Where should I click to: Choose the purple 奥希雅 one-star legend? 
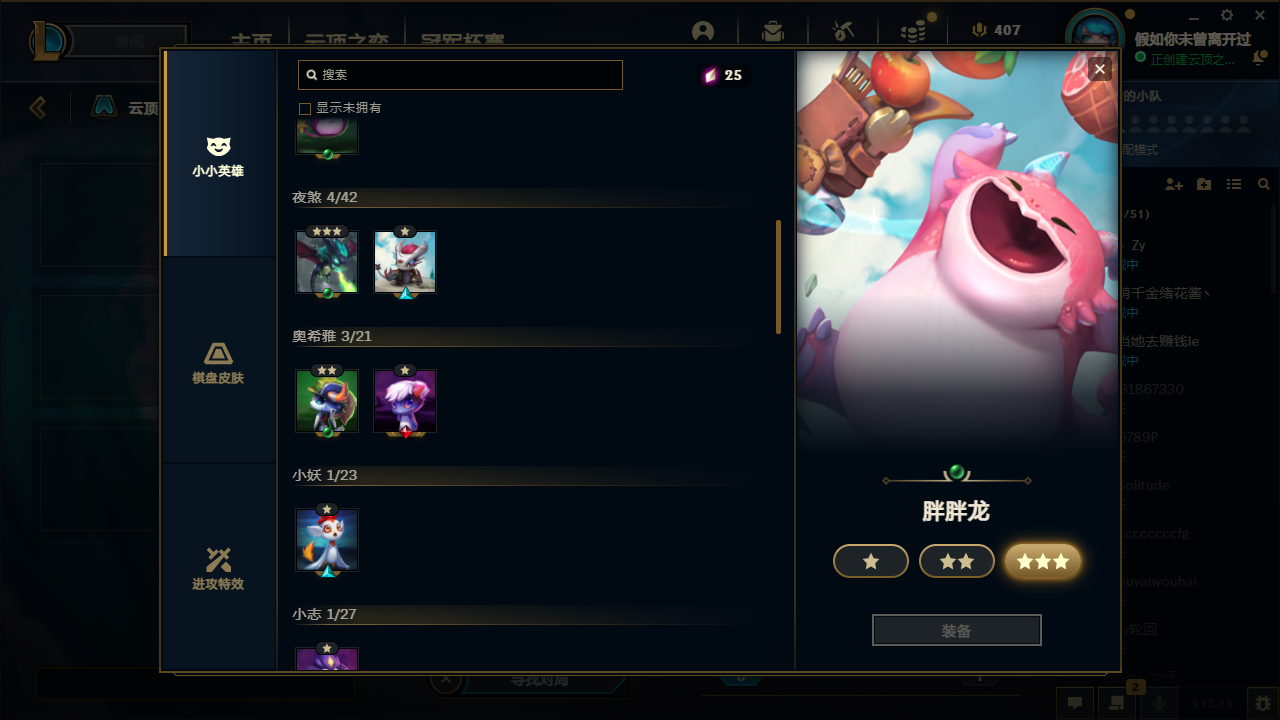pyautogui.click(x=405, y=401)
